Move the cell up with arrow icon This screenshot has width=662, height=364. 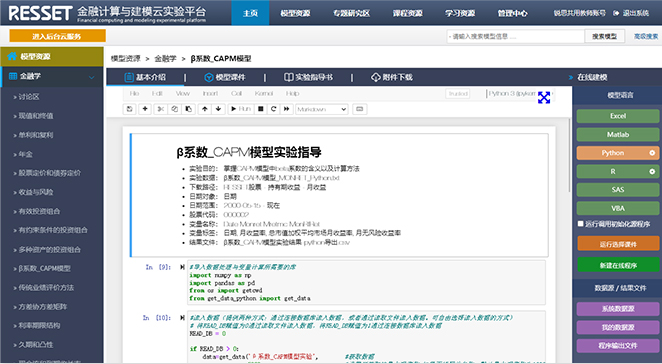tap(205, 109)
